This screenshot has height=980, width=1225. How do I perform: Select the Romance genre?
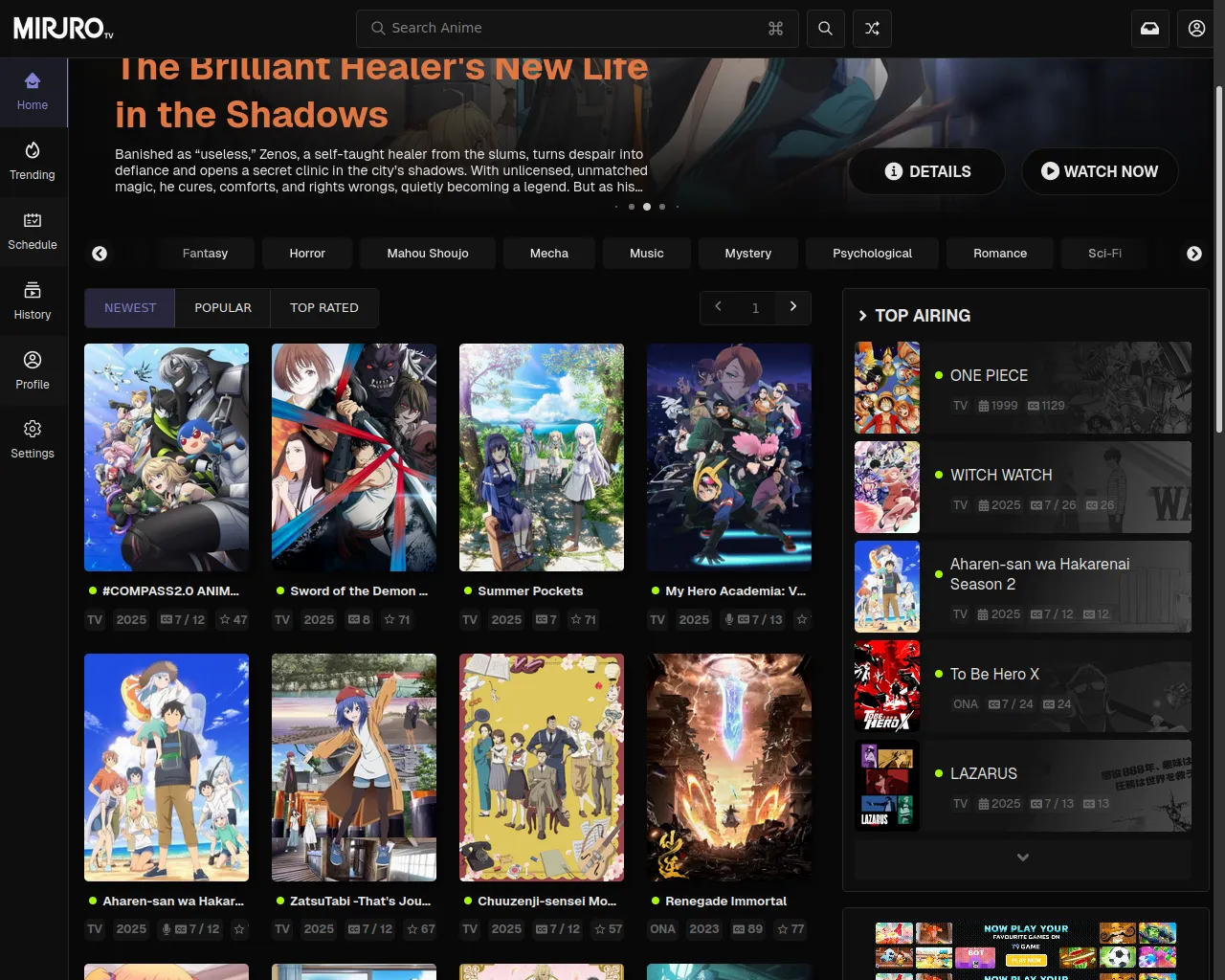point(1000,254)
